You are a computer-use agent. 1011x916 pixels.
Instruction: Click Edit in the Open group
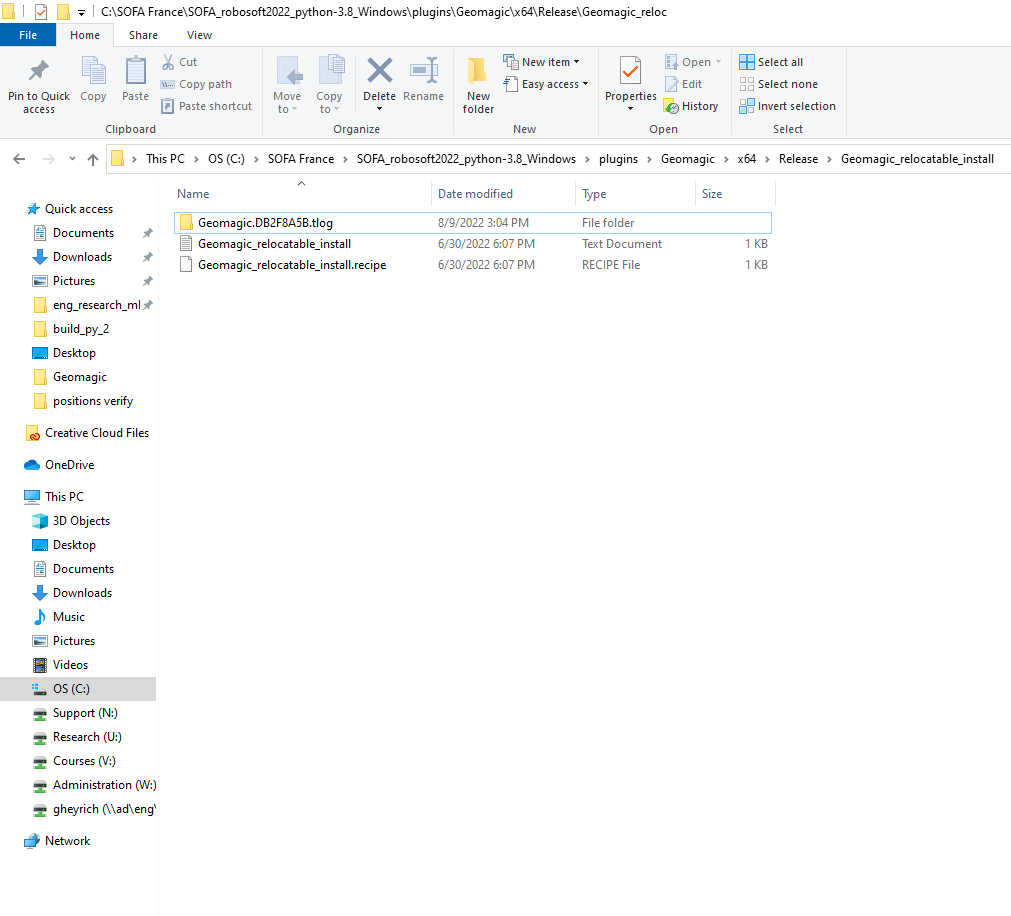click(x=683, y=84)
